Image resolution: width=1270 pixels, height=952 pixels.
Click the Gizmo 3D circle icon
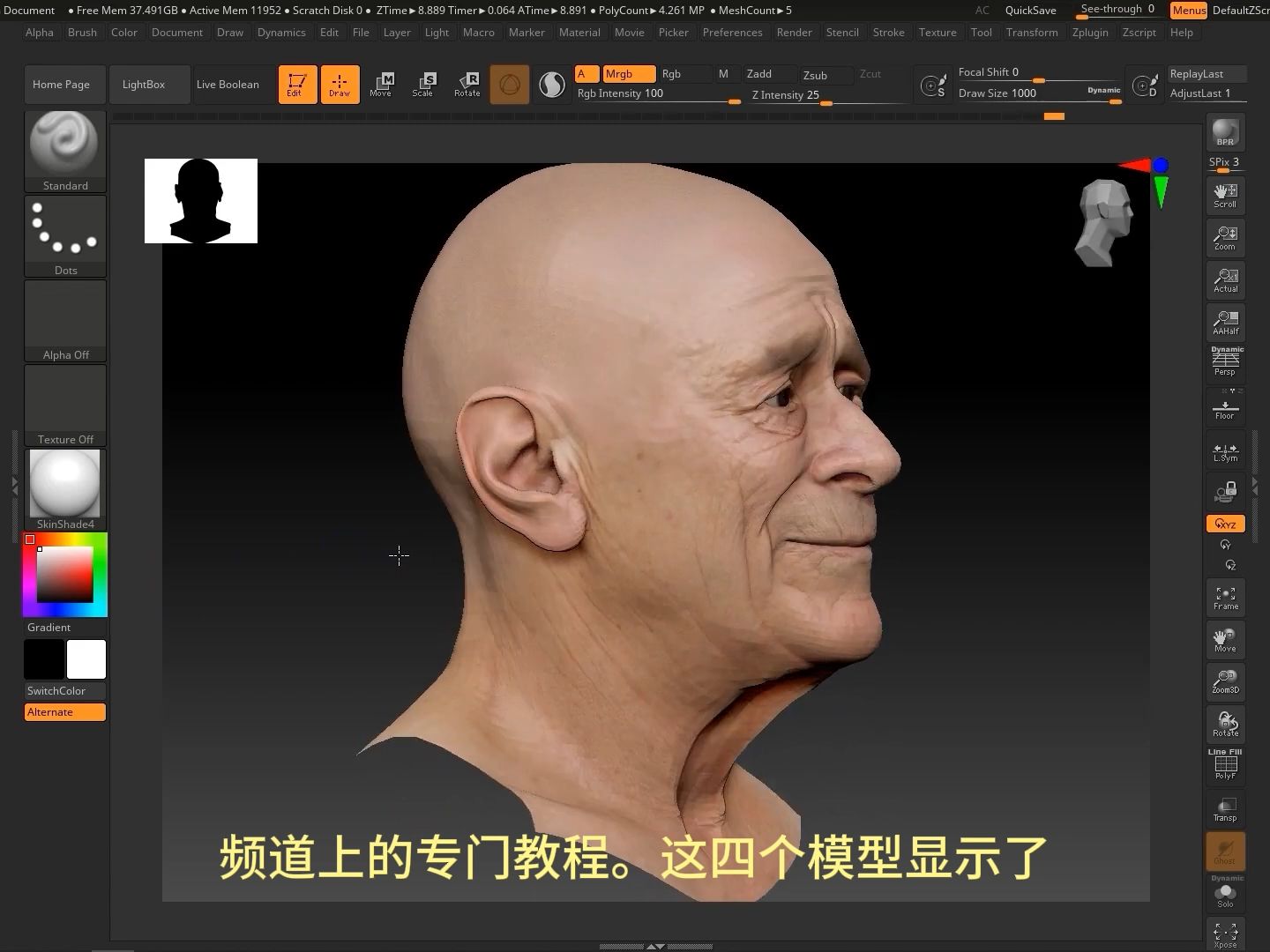510,85
